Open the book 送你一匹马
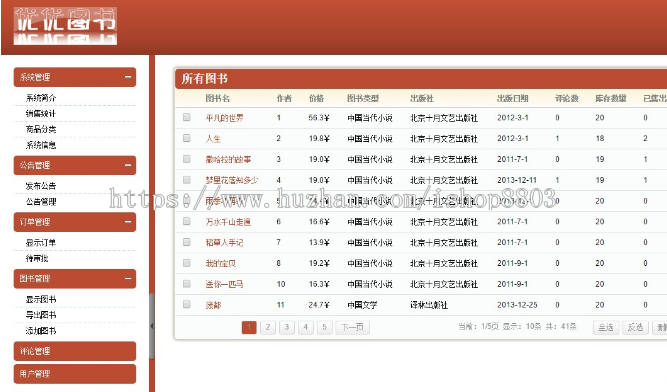The image size is (667, 392). pos(224,284)
